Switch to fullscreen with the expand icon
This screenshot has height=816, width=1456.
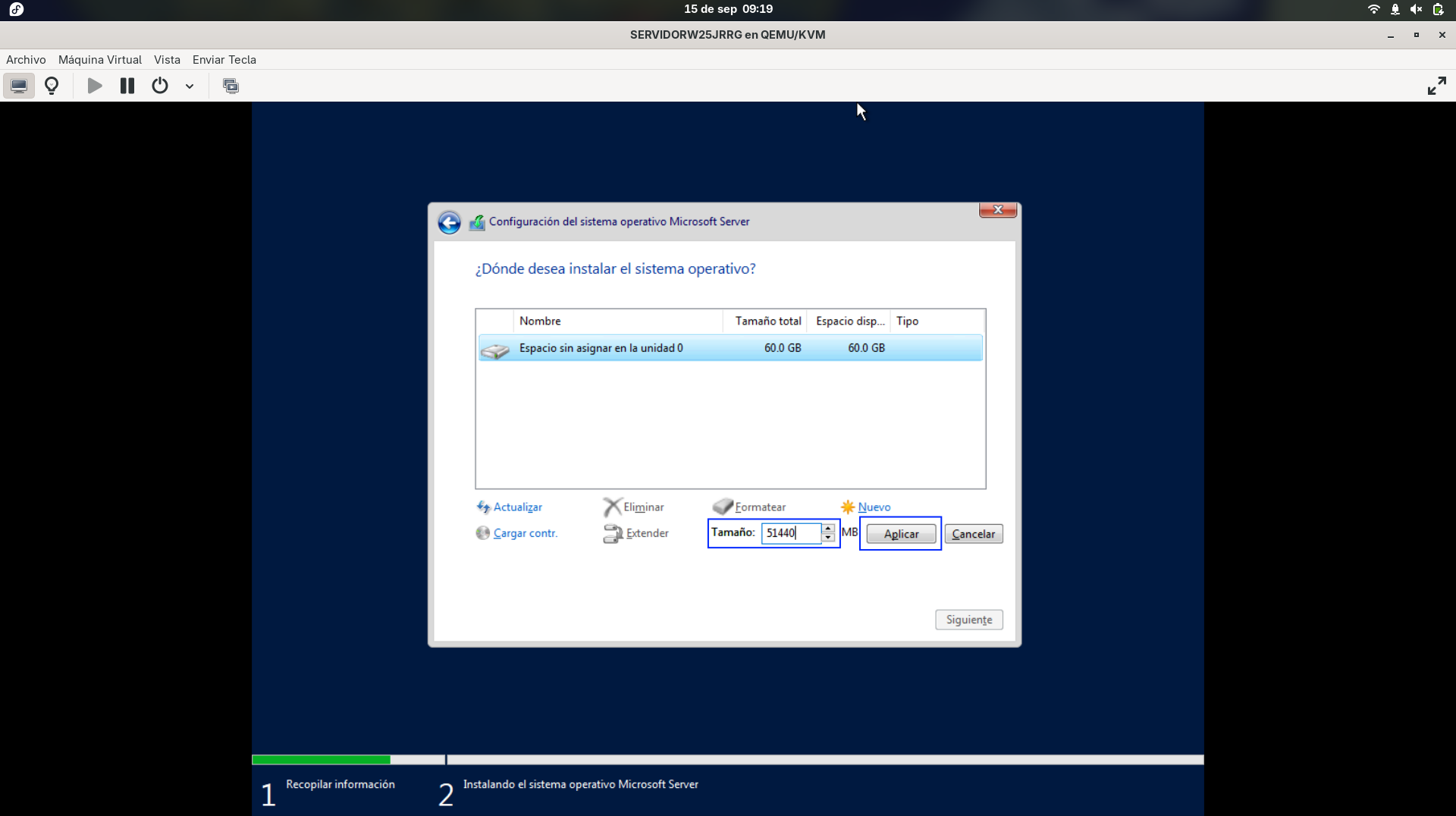[1436, 86]
